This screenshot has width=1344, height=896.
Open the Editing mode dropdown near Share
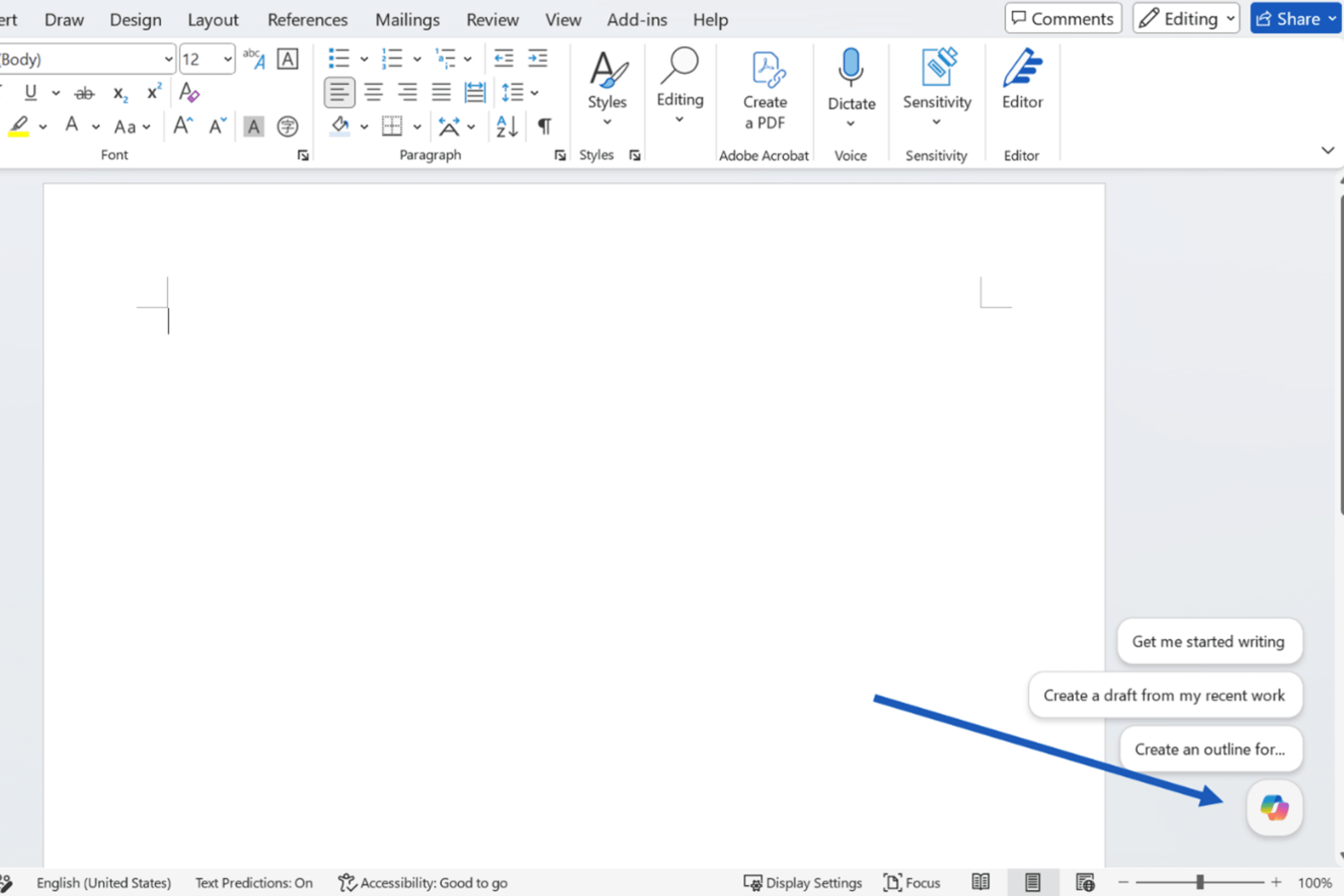coord(1186,18)
